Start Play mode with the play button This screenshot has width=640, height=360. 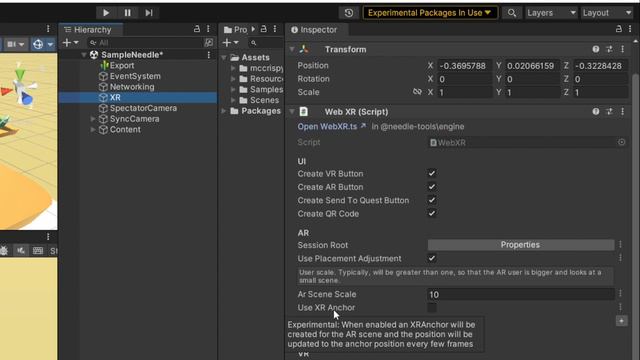click(106, 13)
